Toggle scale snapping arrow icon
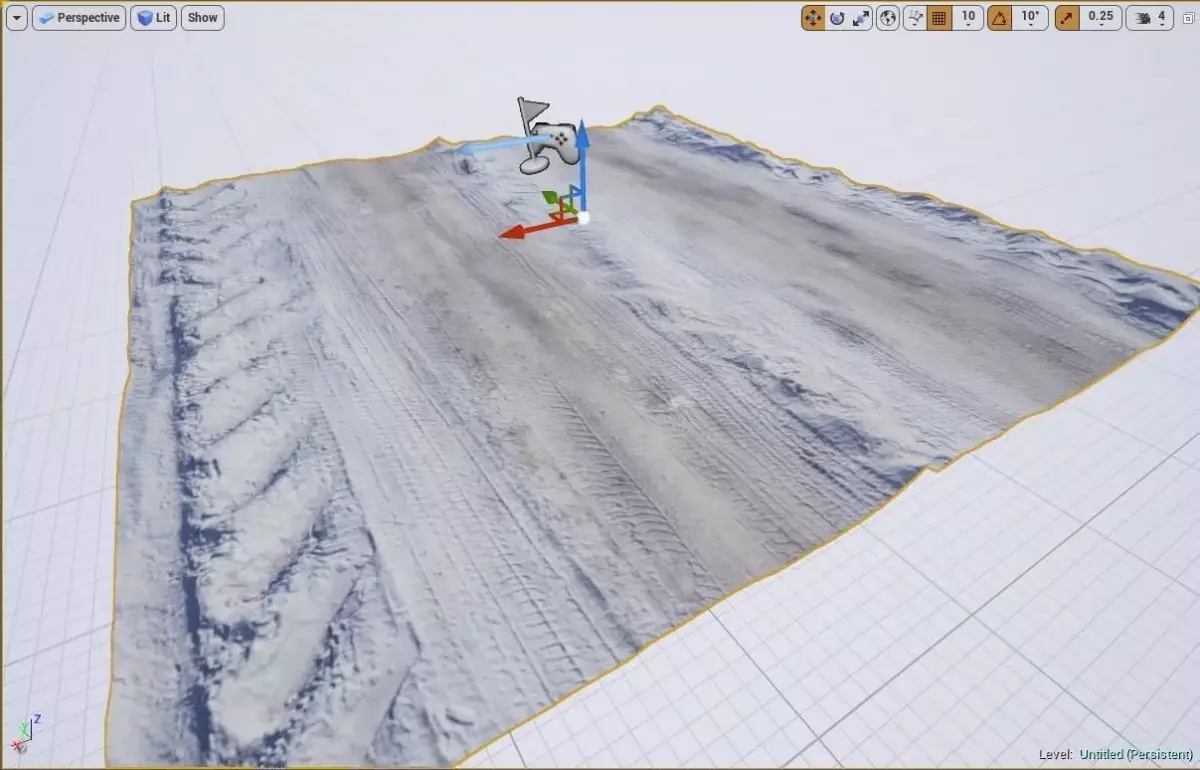The image size is (1200, 770). [x=1067, y=18]
